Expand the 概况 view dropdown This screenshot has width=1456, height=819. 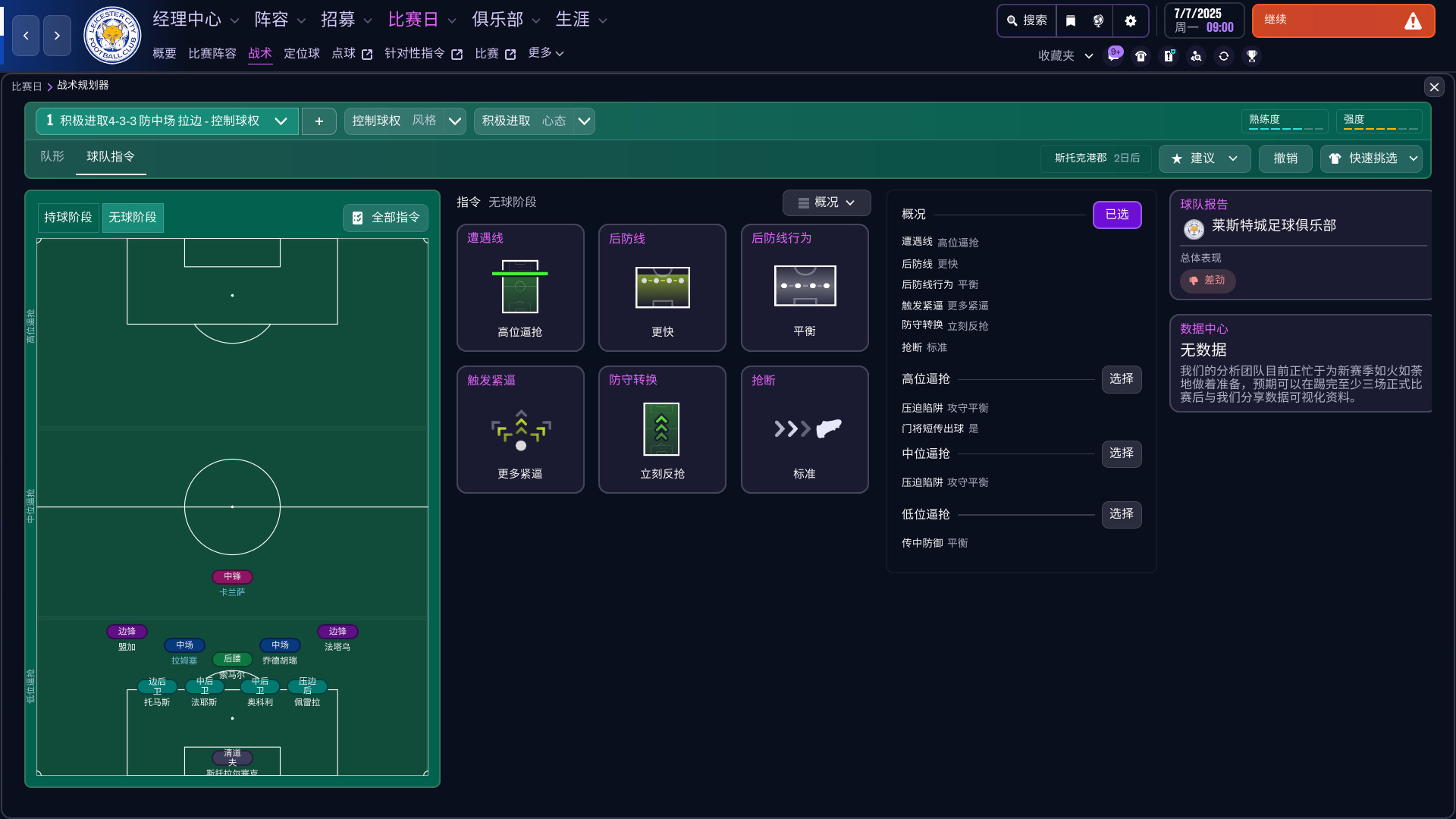[827, 202]
